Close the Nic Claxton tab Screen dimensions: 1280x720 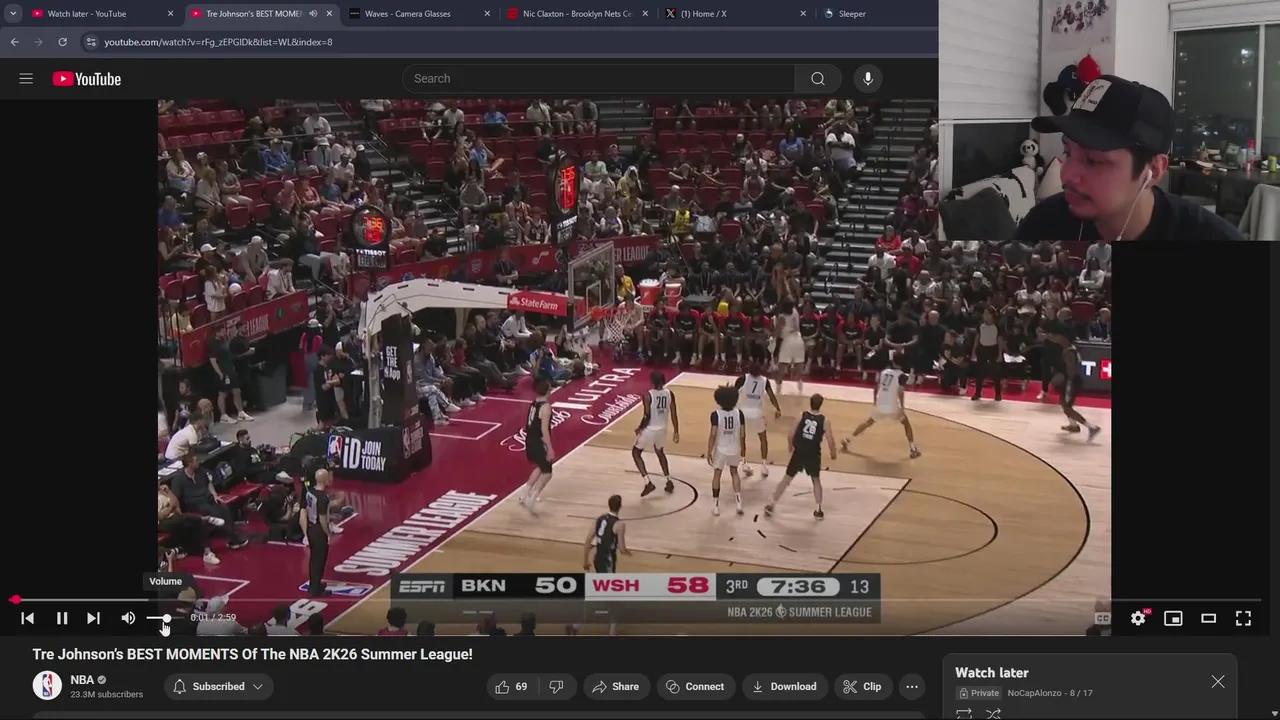645,14
